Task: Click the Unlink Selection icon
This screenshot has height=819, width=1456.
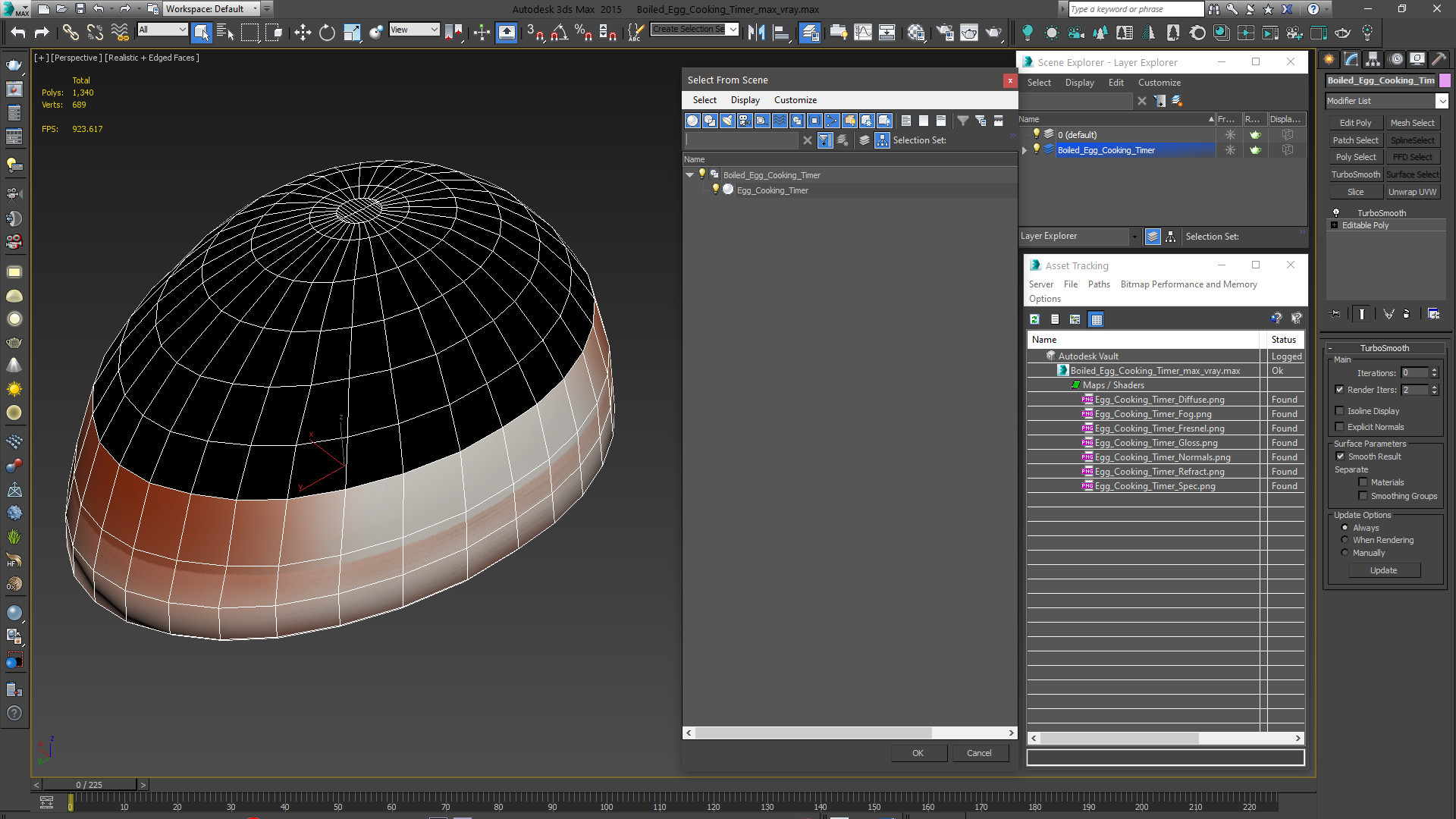Action: [95, 32]
